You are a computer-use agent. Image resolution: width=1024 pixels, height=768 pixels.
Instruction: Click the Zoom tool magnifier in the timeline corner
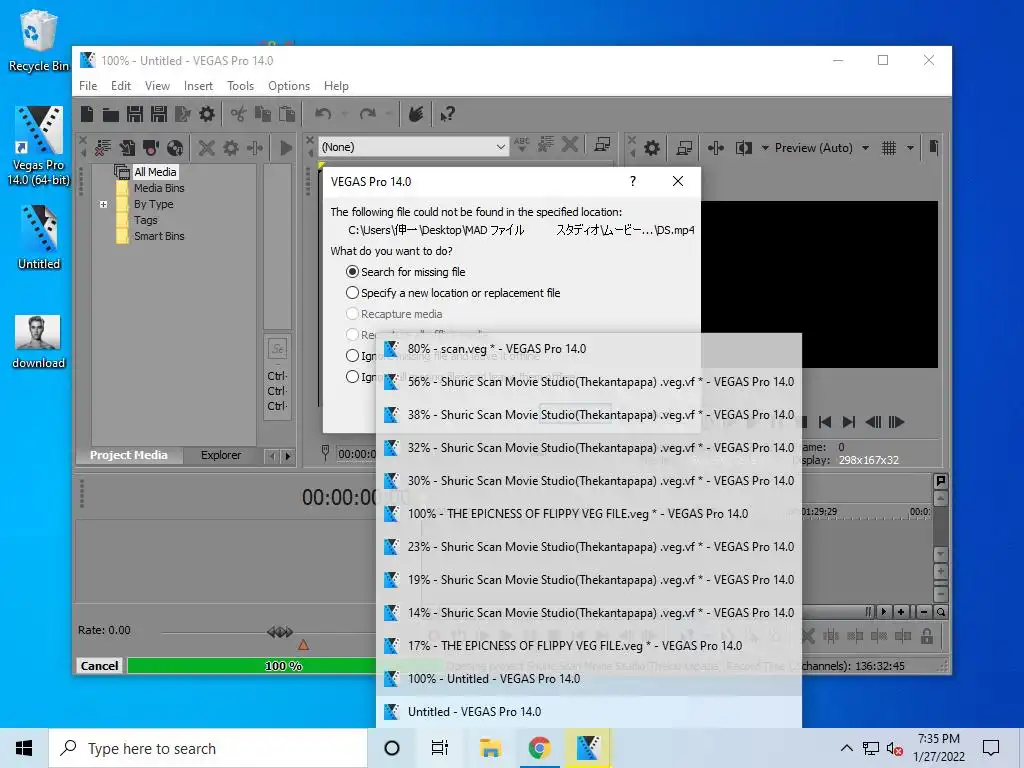tap(940, 613)
